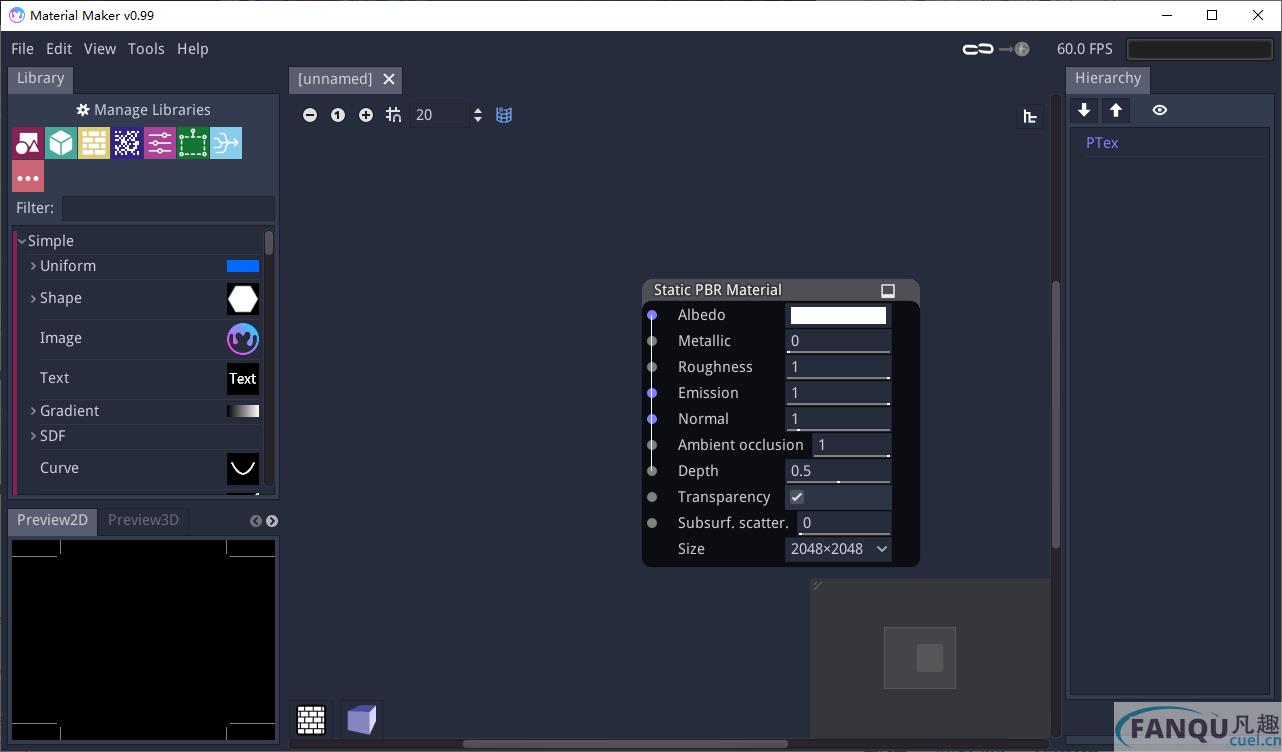Select PTex in the hierarchy
1282x752 pixels.
(1102, 143)
